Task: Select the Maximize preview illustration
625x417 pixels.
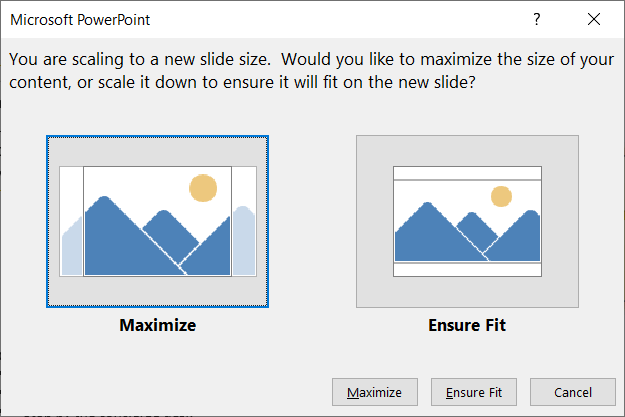Action: coord(157,221)
